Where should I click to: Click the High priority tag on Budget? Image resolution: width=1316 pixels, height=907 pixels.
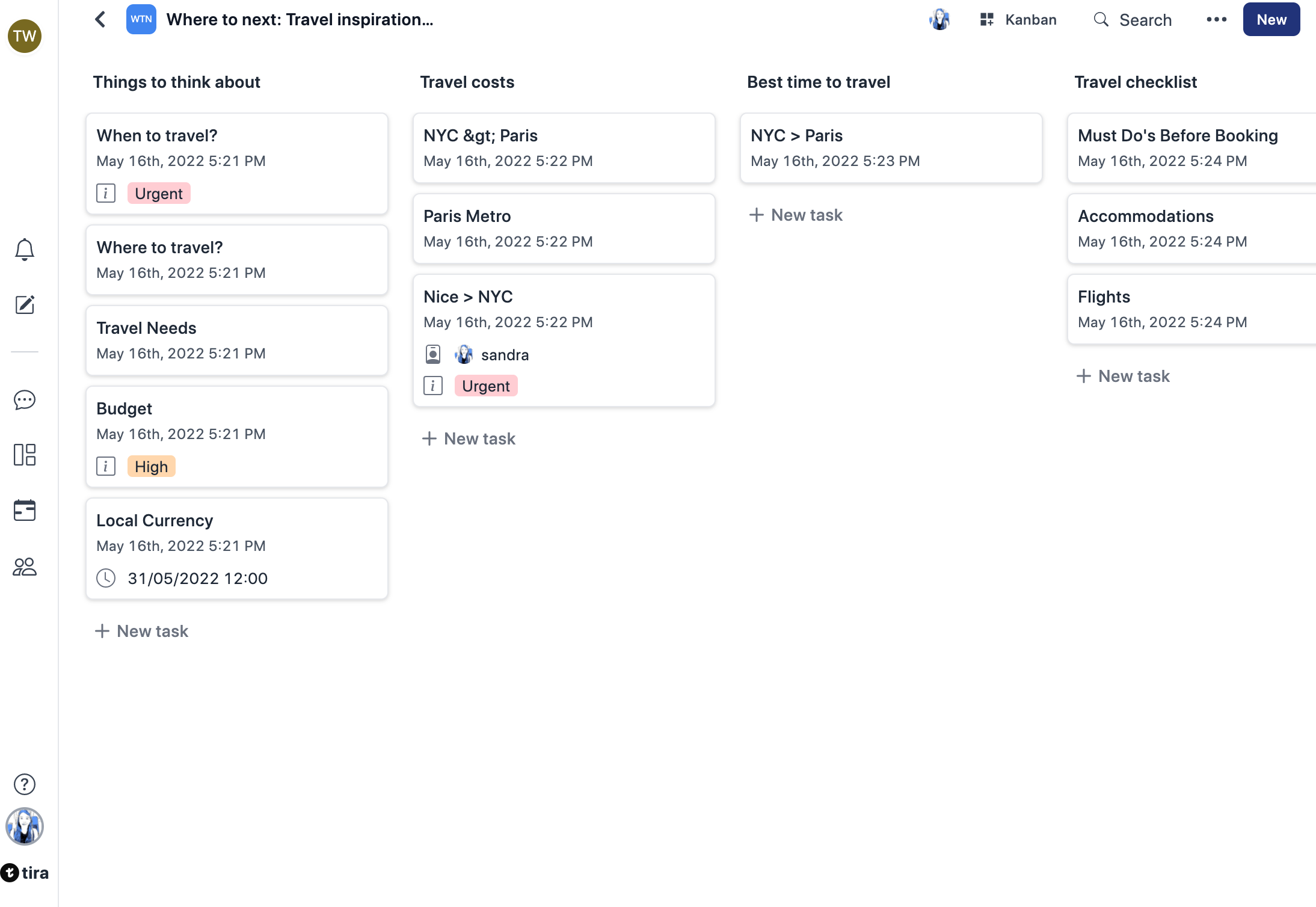click(151, 467)
